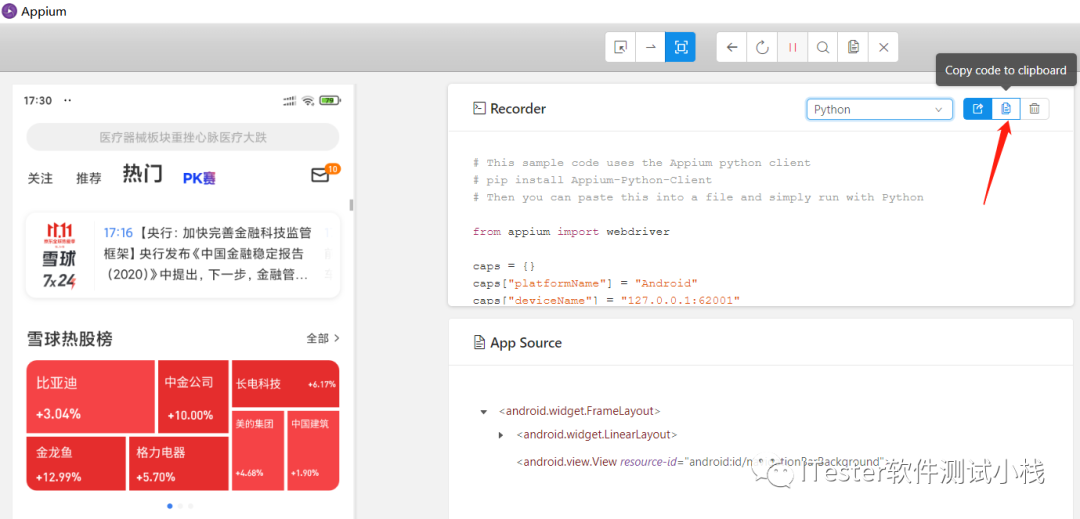Copy XML source with clipboard toolbar icon
1080x519 pixels.
pyautogui.click(x=853, y=47)
